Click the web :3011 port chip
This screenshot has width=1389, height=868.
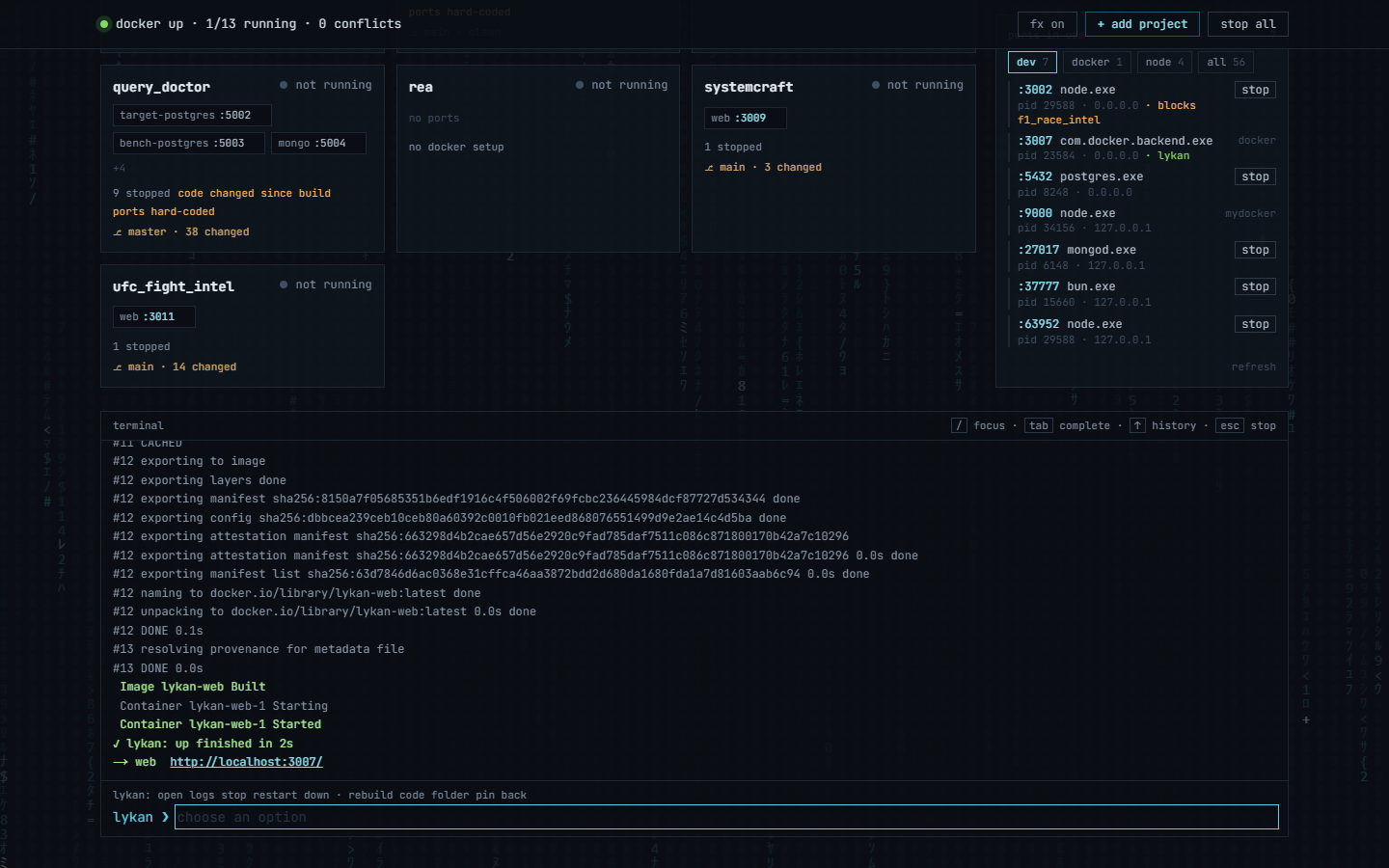[x=154, y=316]
